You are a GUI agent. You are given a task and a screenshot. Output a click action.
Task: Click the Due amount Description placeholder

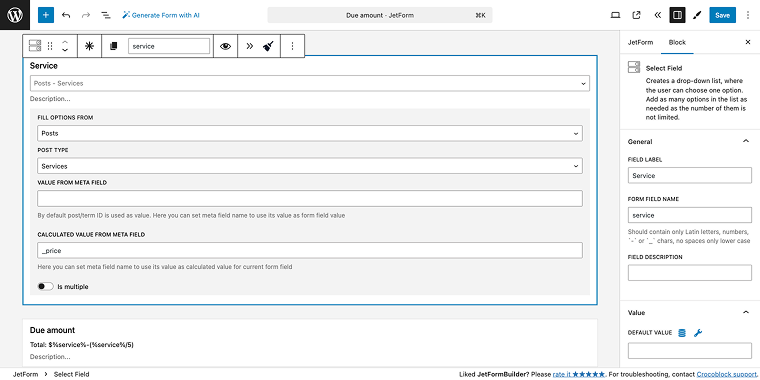50,357
